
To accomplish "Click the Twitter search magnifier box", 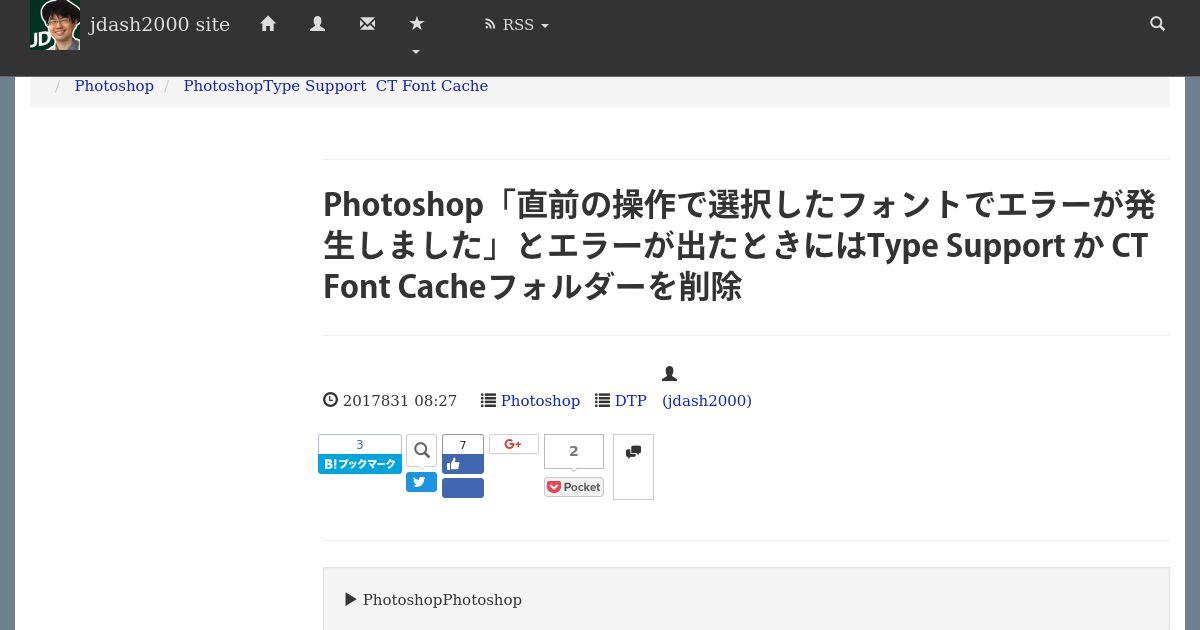I will click(x=421, y=451).
